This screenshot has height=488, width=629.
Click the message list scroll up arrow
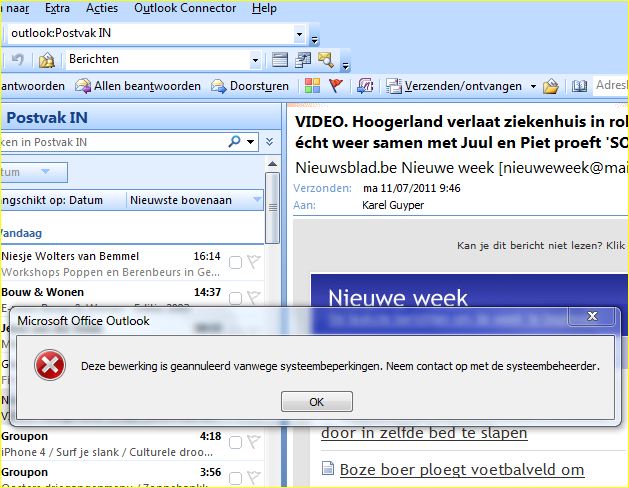click(x=272, y=164)
